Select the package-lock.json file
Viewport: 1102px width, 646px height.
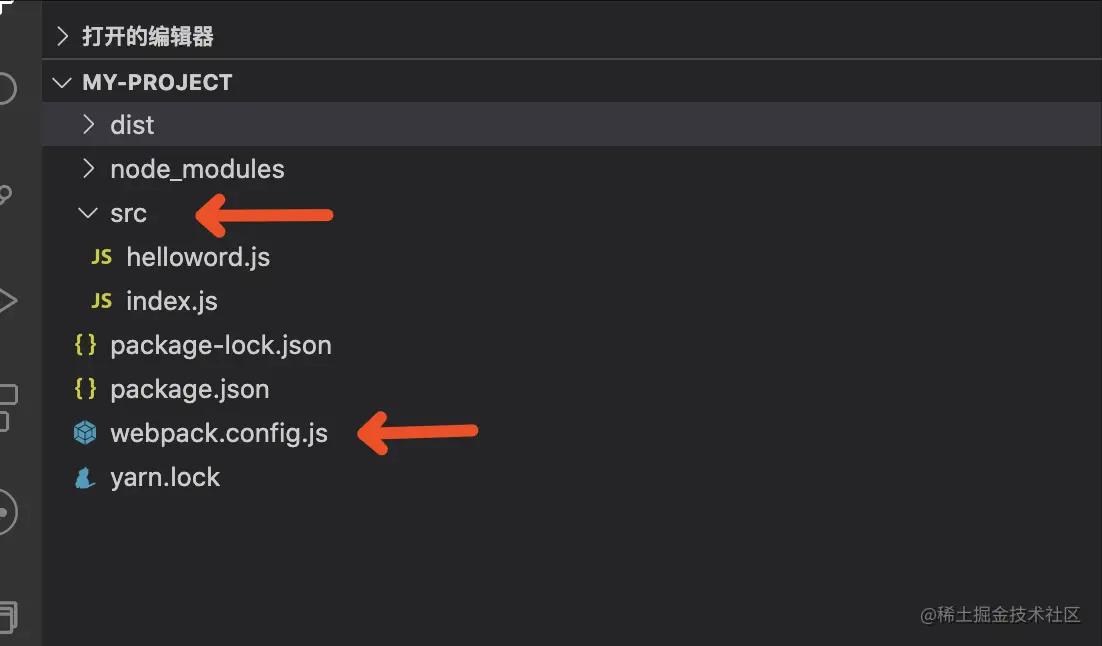click(x=221, y=345)
